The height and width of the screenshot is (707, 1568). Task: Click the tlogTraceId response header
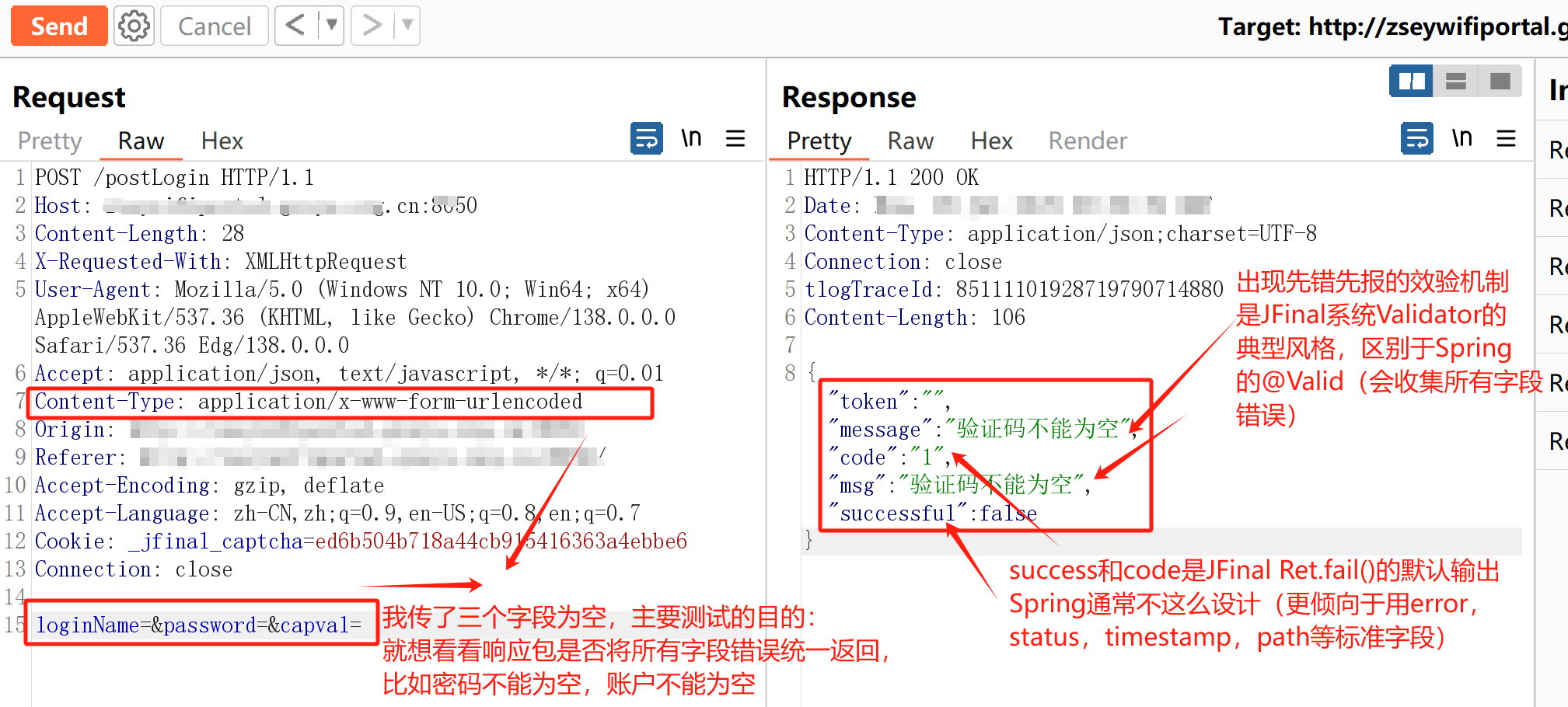click(1014, 290)
